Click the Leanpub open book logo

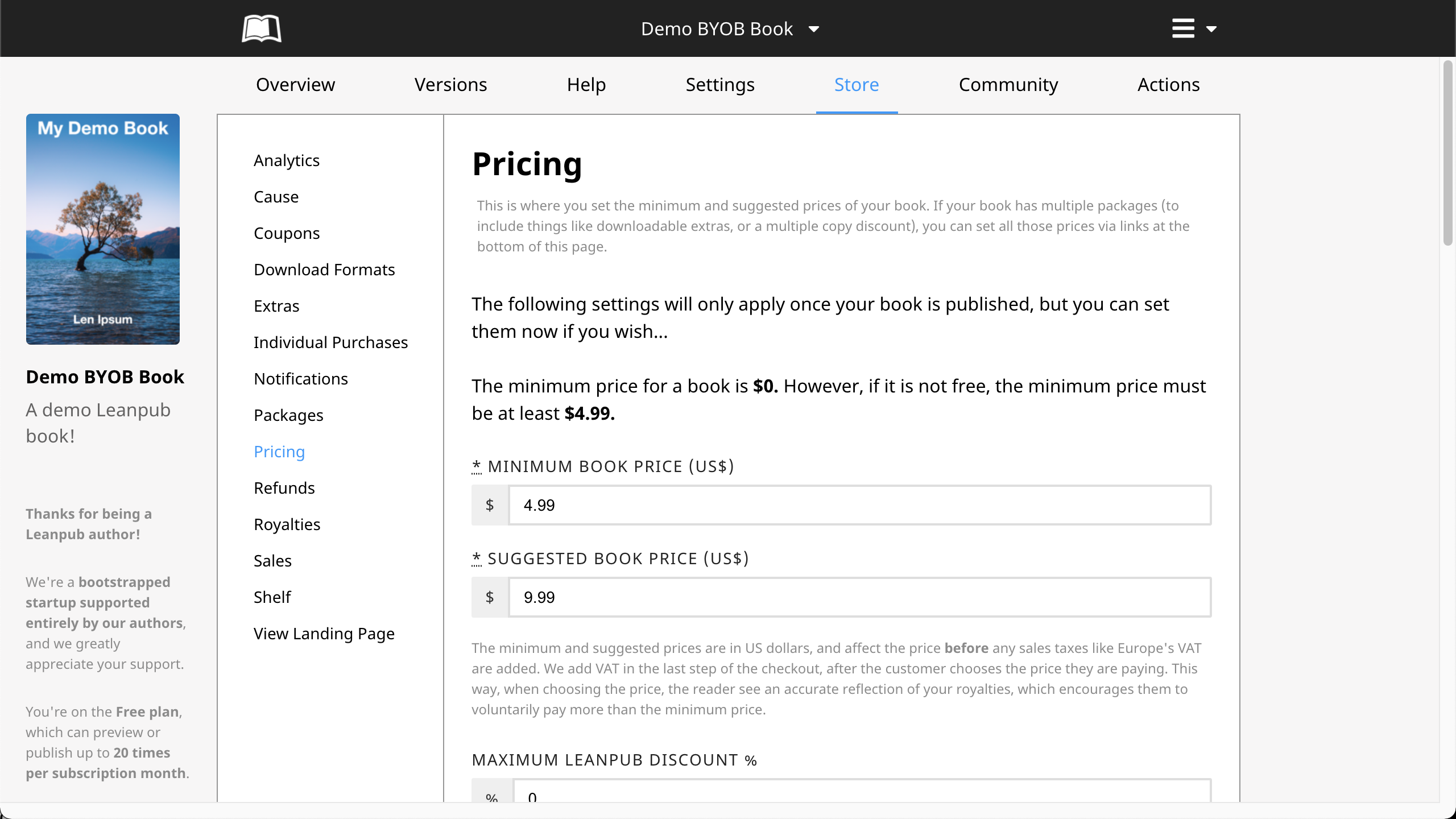[x=261, y=28]
